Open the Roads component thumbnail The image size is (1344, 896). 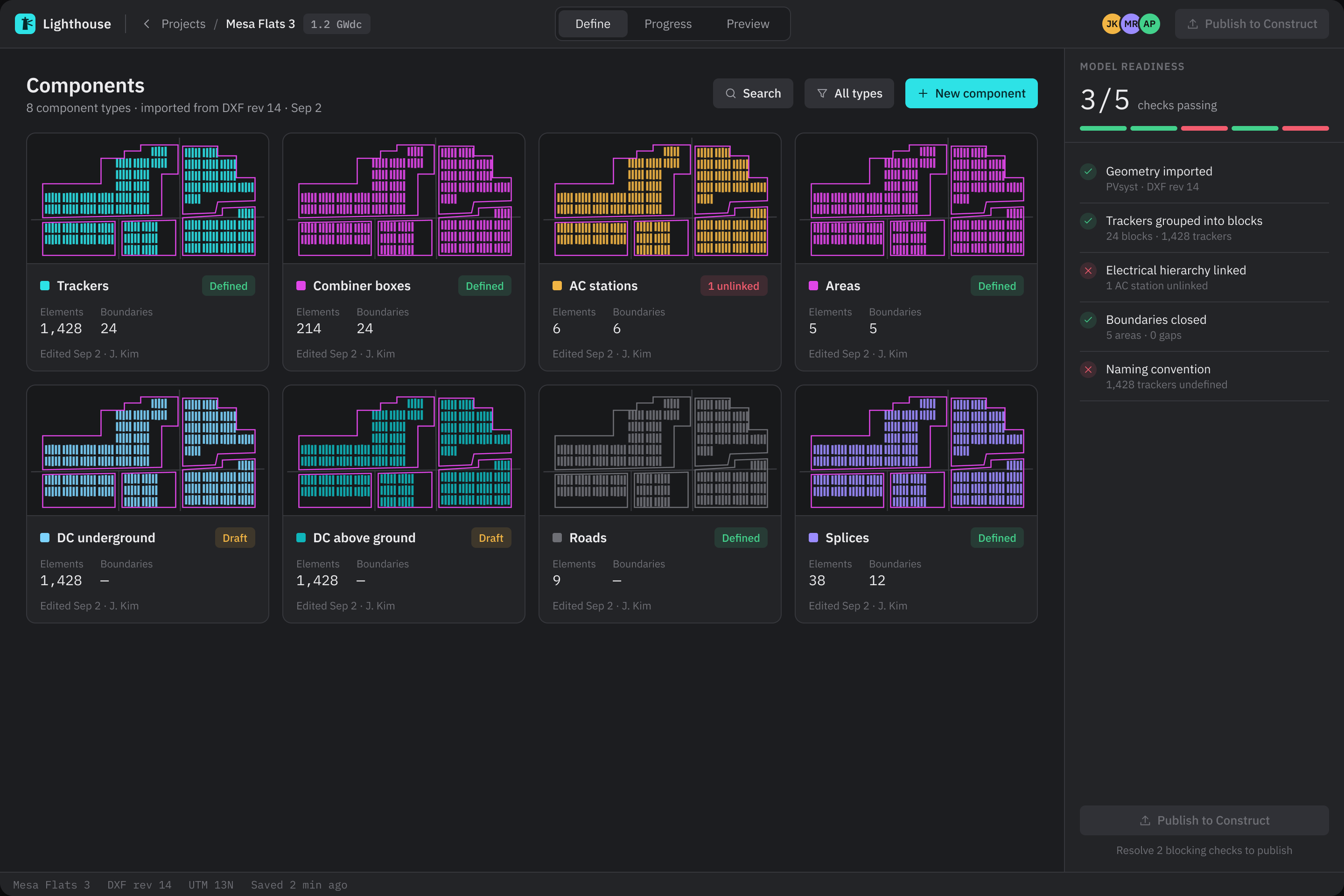point(660,451)
